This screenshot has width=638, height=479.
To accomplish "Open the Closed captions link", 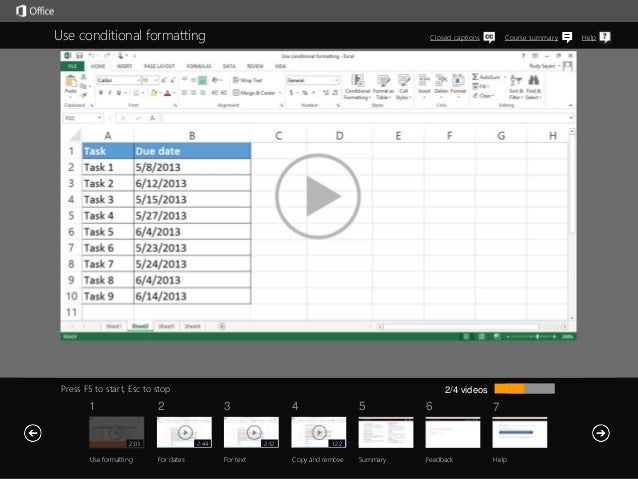I will coord(454,38).
